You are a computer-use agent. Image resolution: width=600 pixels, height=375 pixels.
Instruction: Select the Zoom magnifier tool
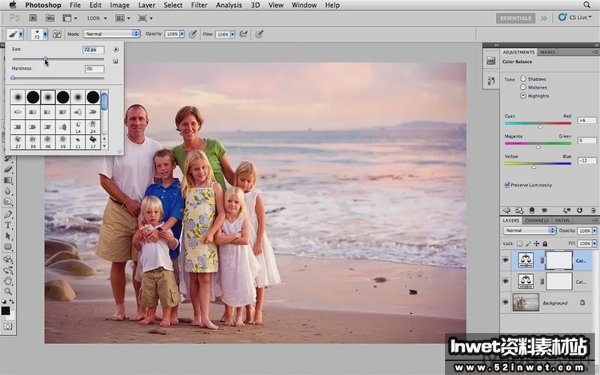[x=8, y=292]
